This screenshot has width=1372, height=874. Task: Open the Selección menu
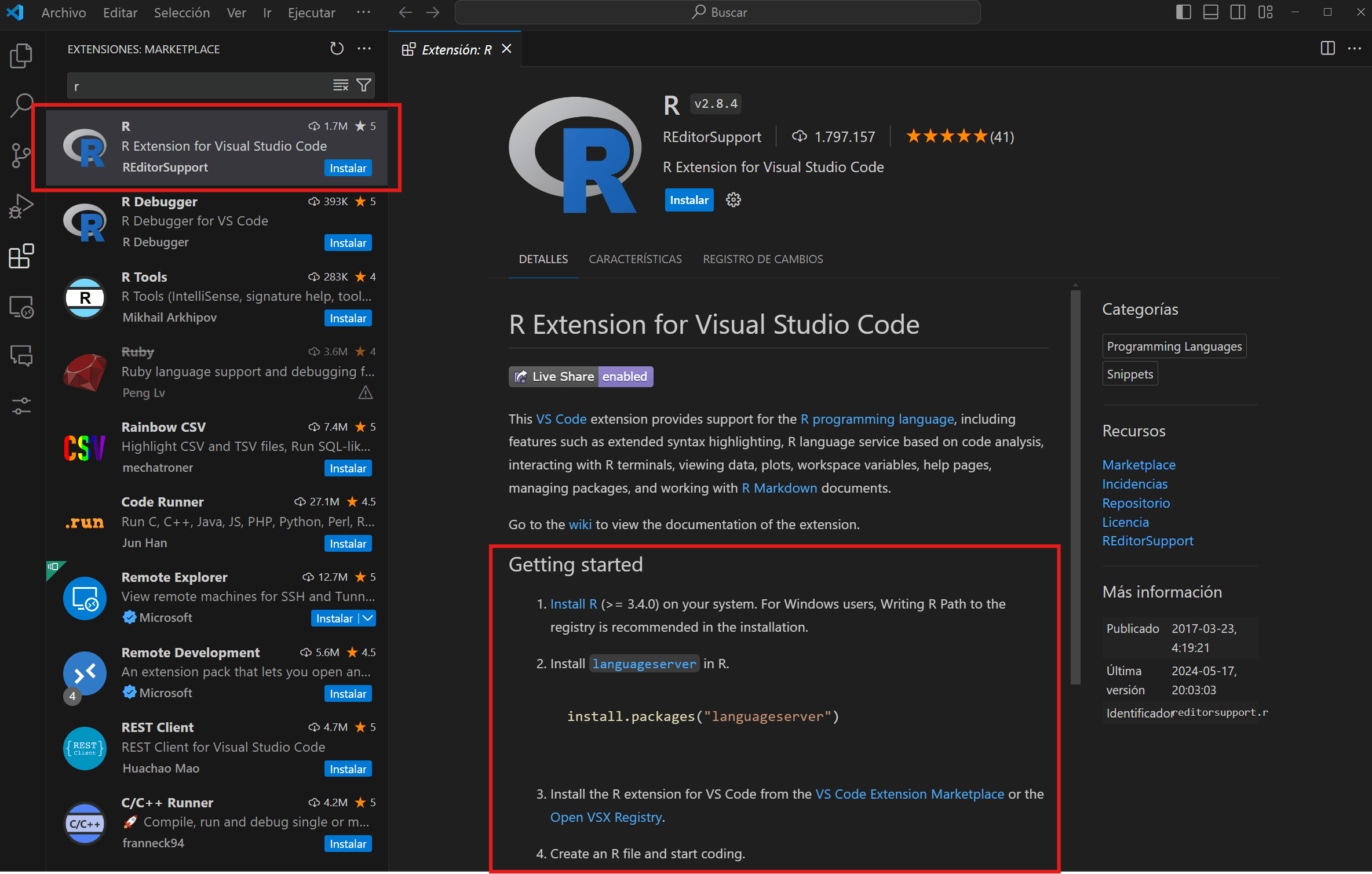pyautogui.click(x=182, y=12)
